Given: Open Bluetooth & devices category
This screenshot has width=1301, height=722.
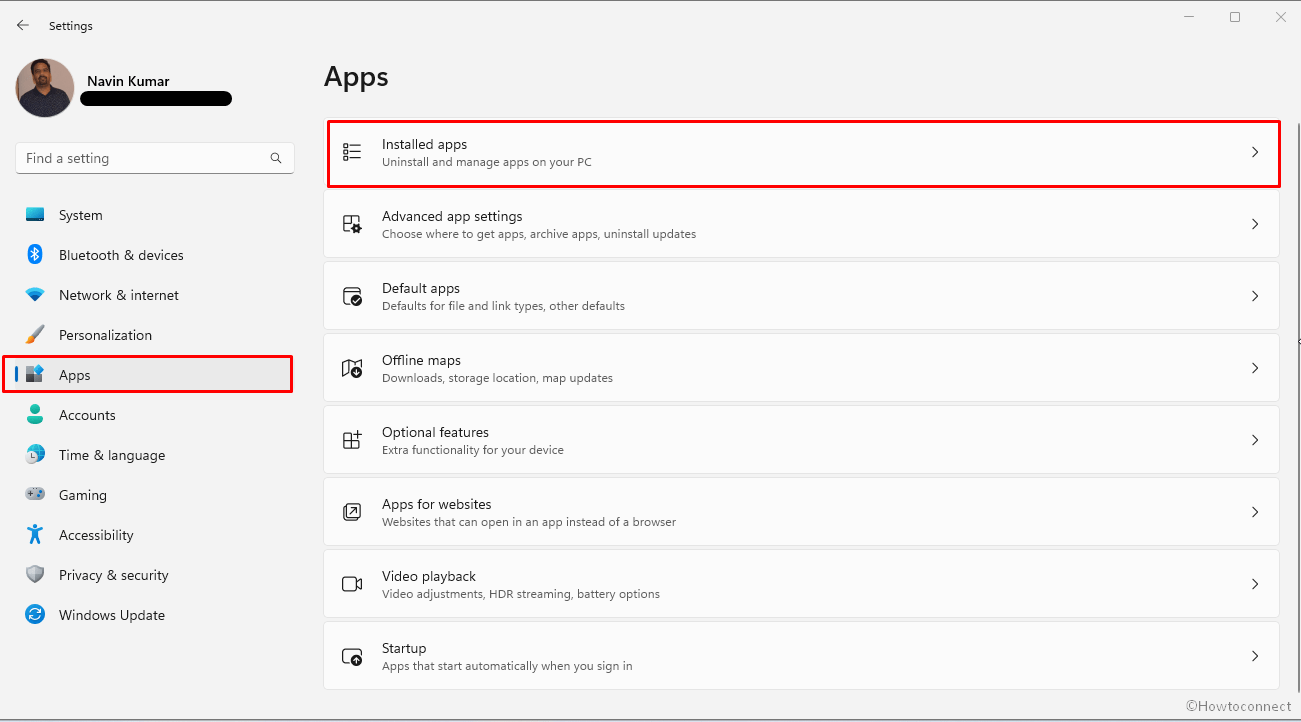Looking at the screenshot, I should pyautogui.click(x=155, y=255).
